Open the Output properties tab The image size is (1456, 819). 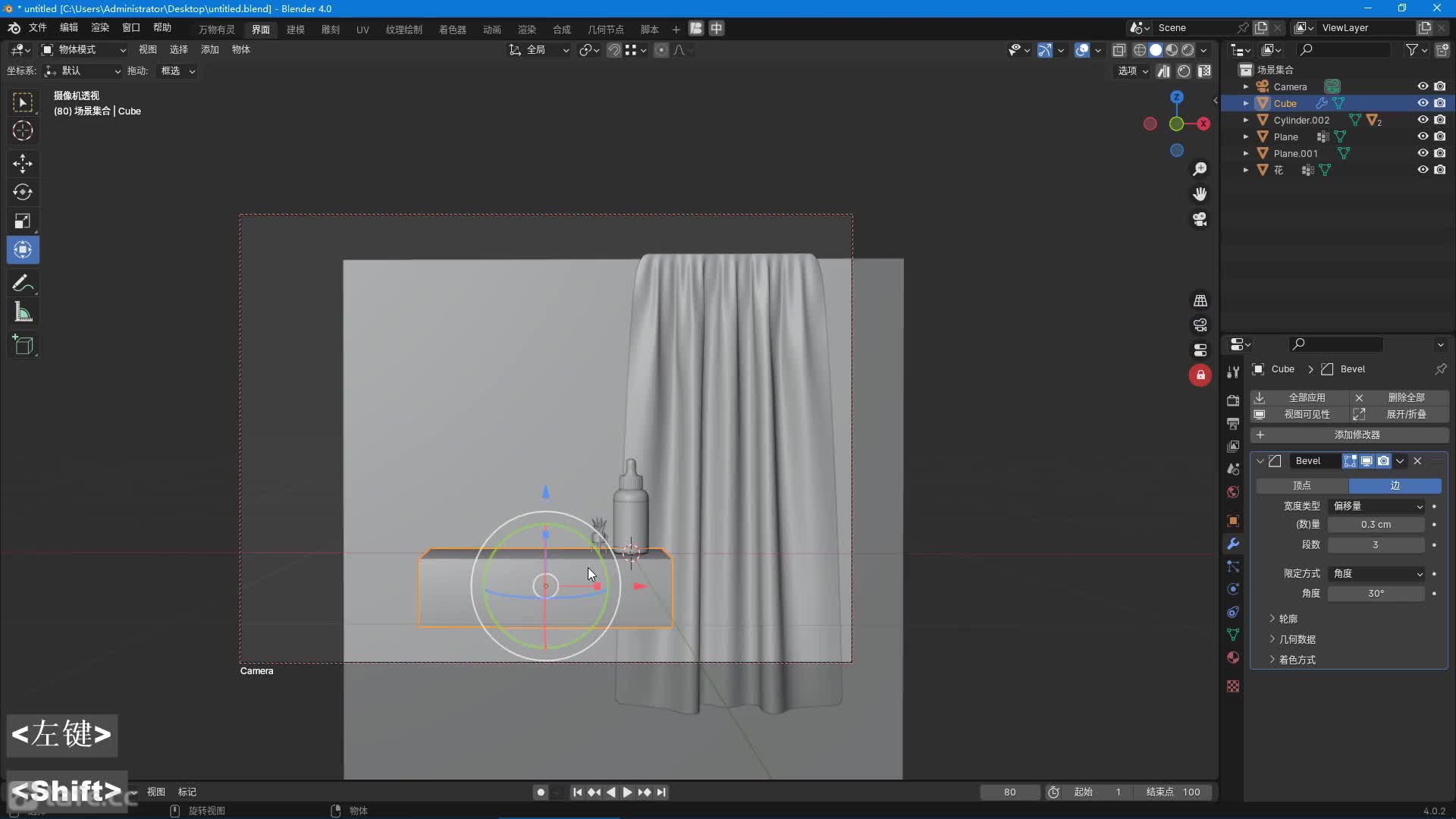(1233, 423)
